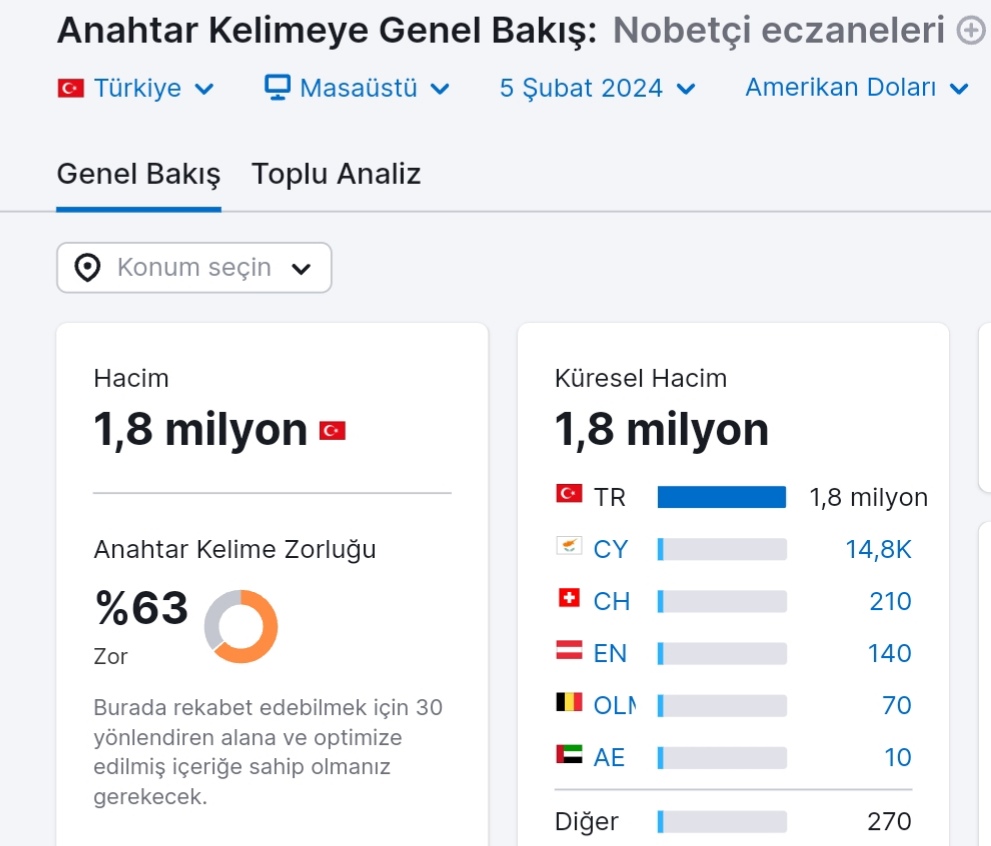Viewport: 991px width, 846px height.
Task: Click the location pin icon in Konum seçin
Action: [87, 267]
